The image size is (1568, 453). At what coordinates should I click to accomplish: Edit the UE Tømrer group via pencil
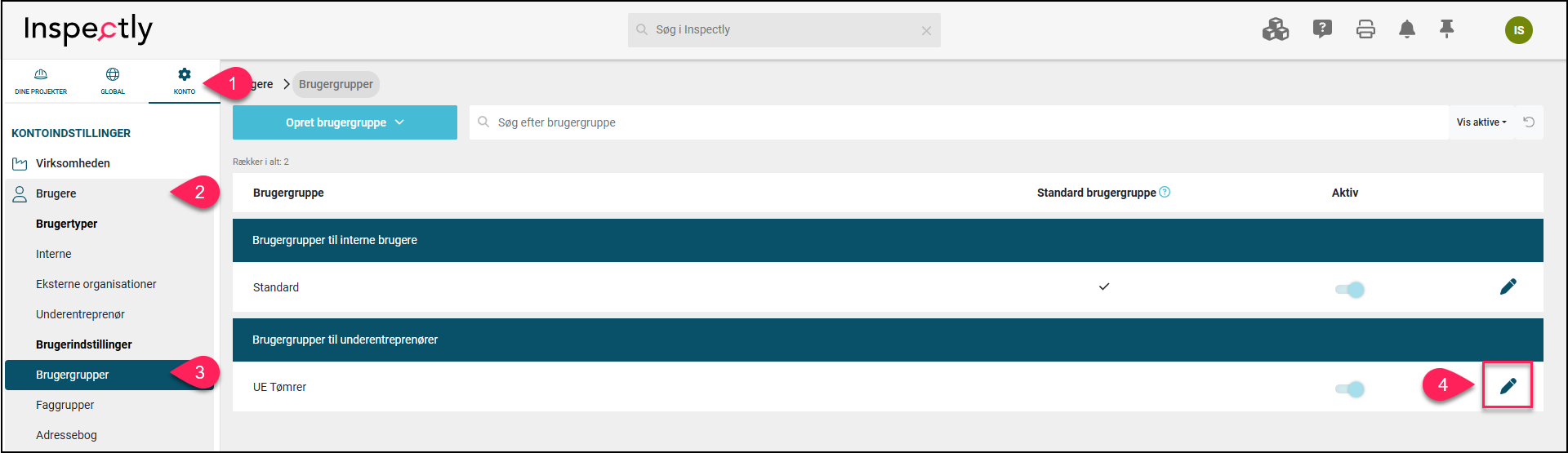[1508, 385]
